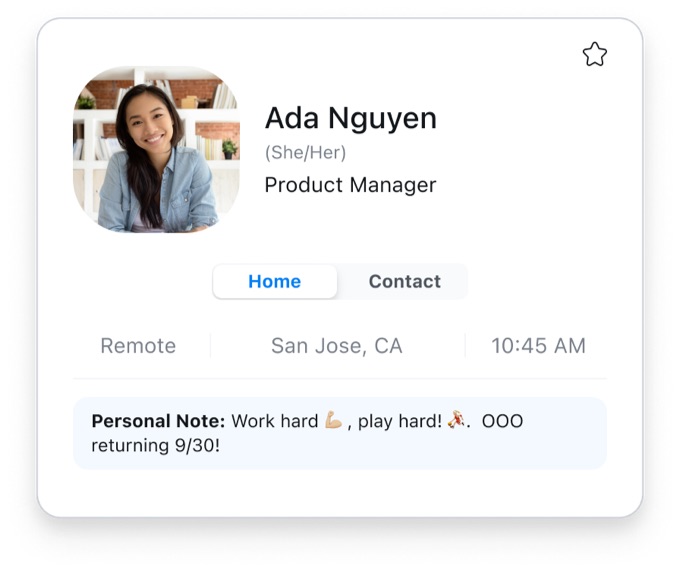Click the OOO text in the note
The width and height of the screenshot is (680, 573).
(x=502, y=421)
